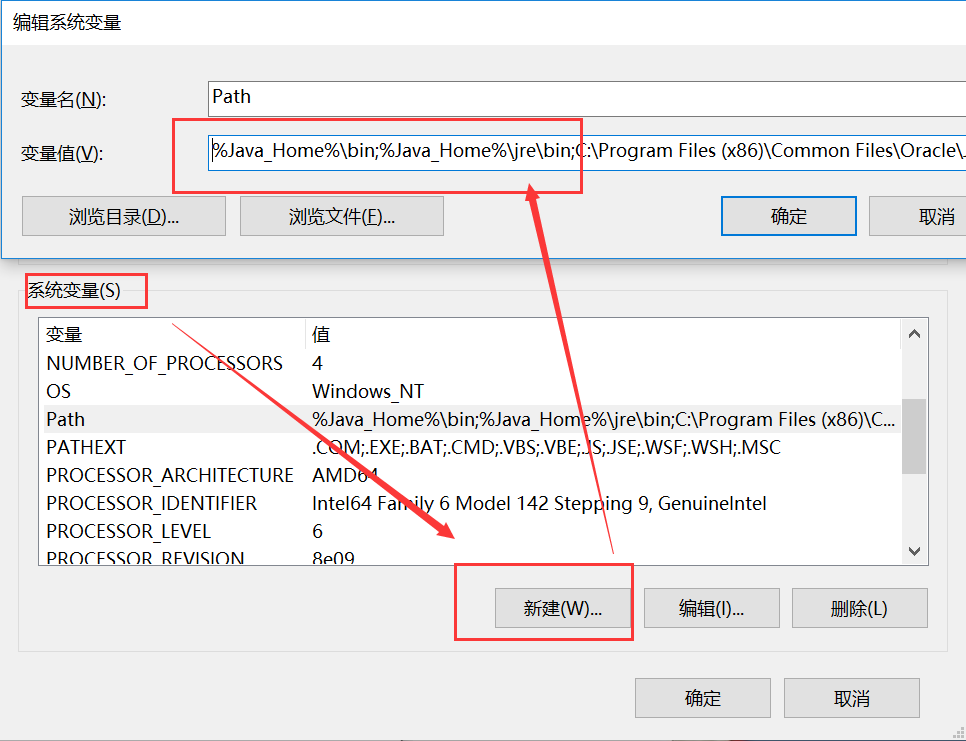Click the 系统变量(S) group label

[74, 291]
